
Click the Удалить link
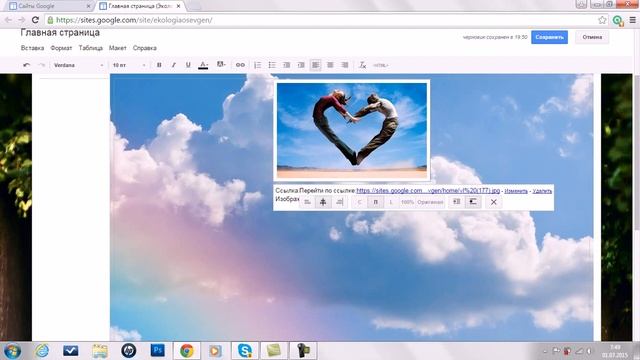coord(542,191)
